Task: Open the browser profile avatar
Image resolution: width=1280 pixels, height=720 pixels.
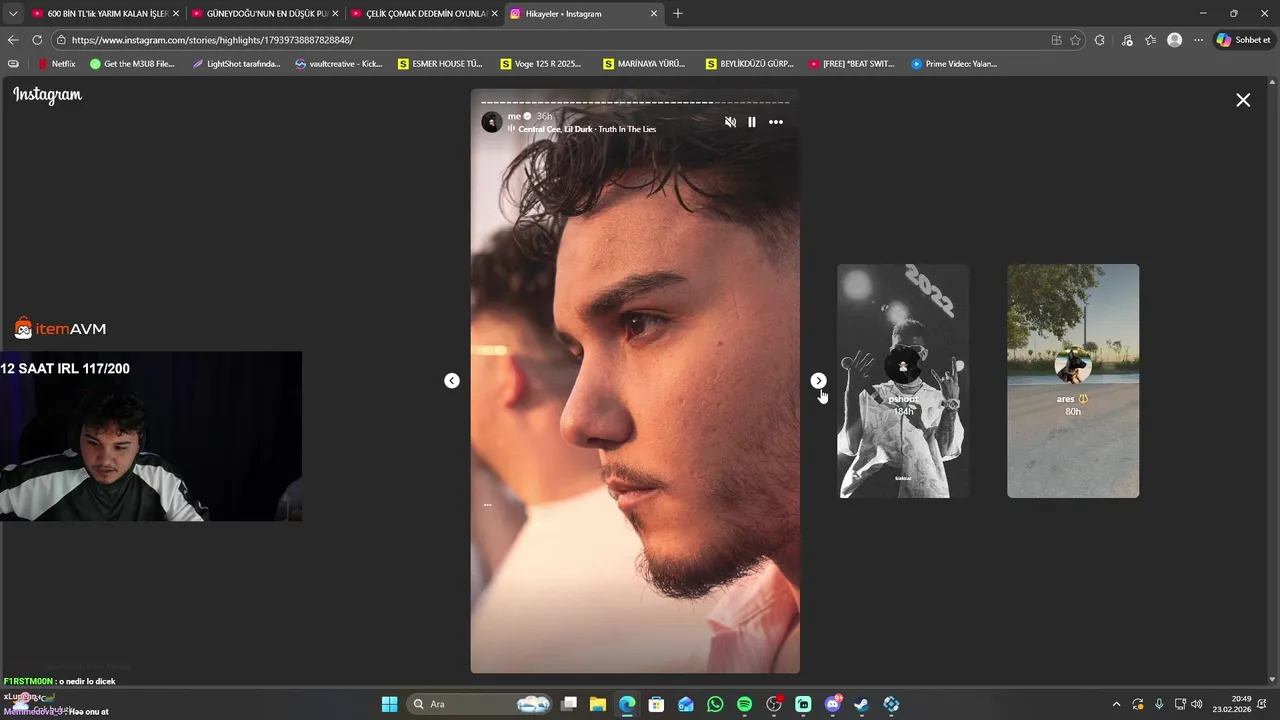Action: [1174, 40]
